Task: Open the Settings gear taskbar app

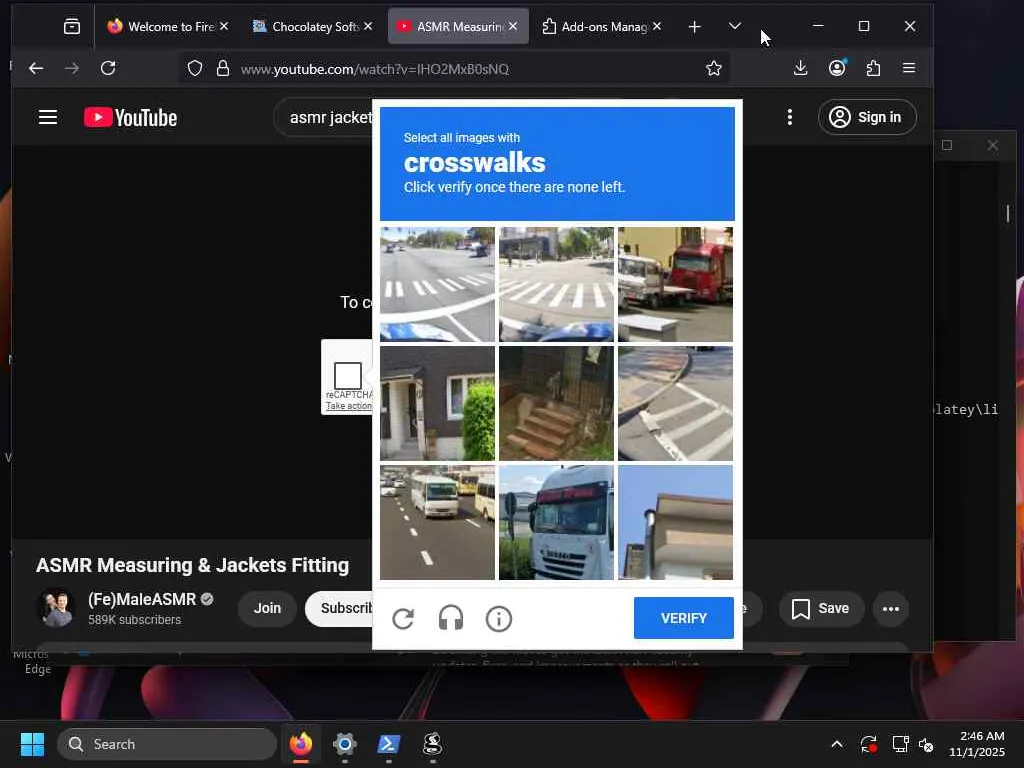Action: pyautogui.click(x=345, y=744)
